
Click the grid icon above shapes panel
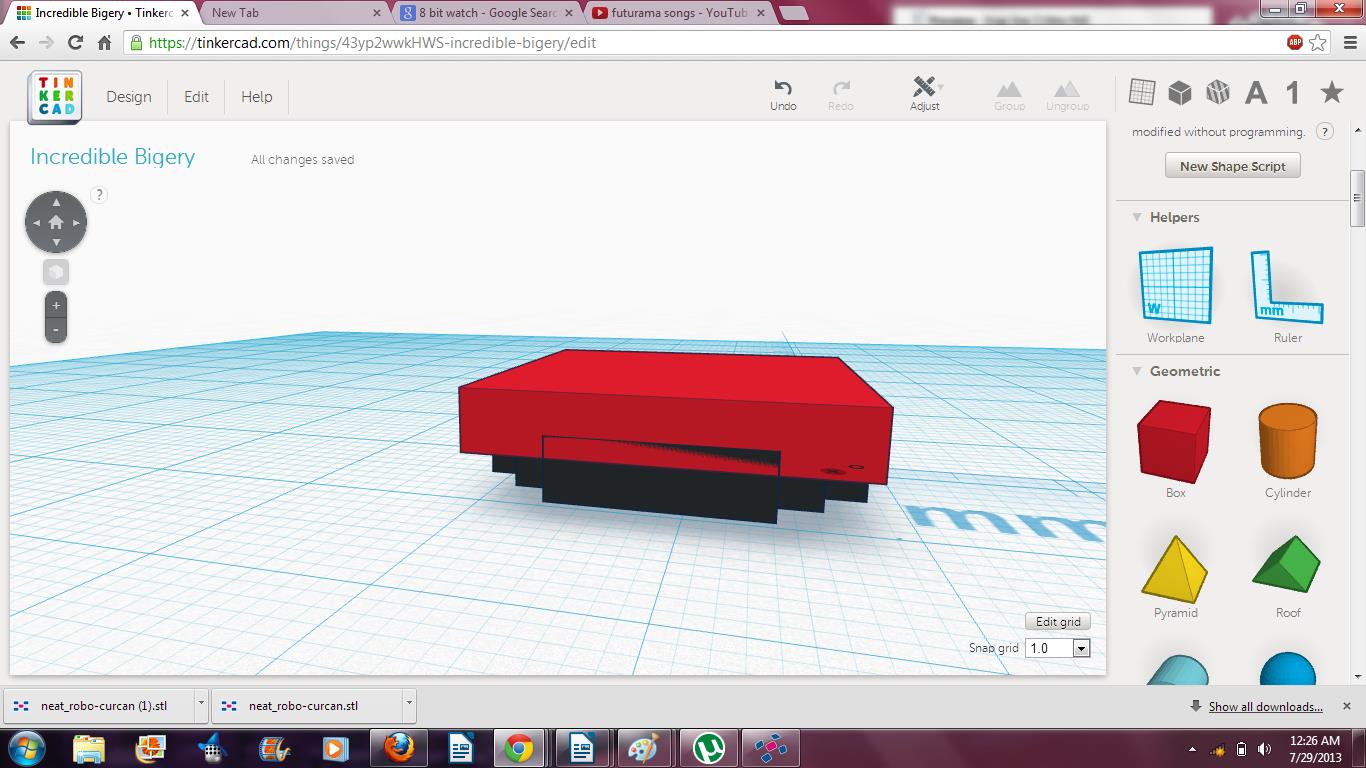point(1142,92)
